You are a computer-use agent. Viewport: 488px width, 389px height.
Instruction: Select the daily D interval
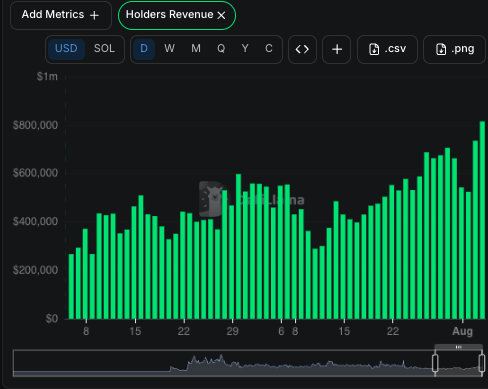point(144,49)
